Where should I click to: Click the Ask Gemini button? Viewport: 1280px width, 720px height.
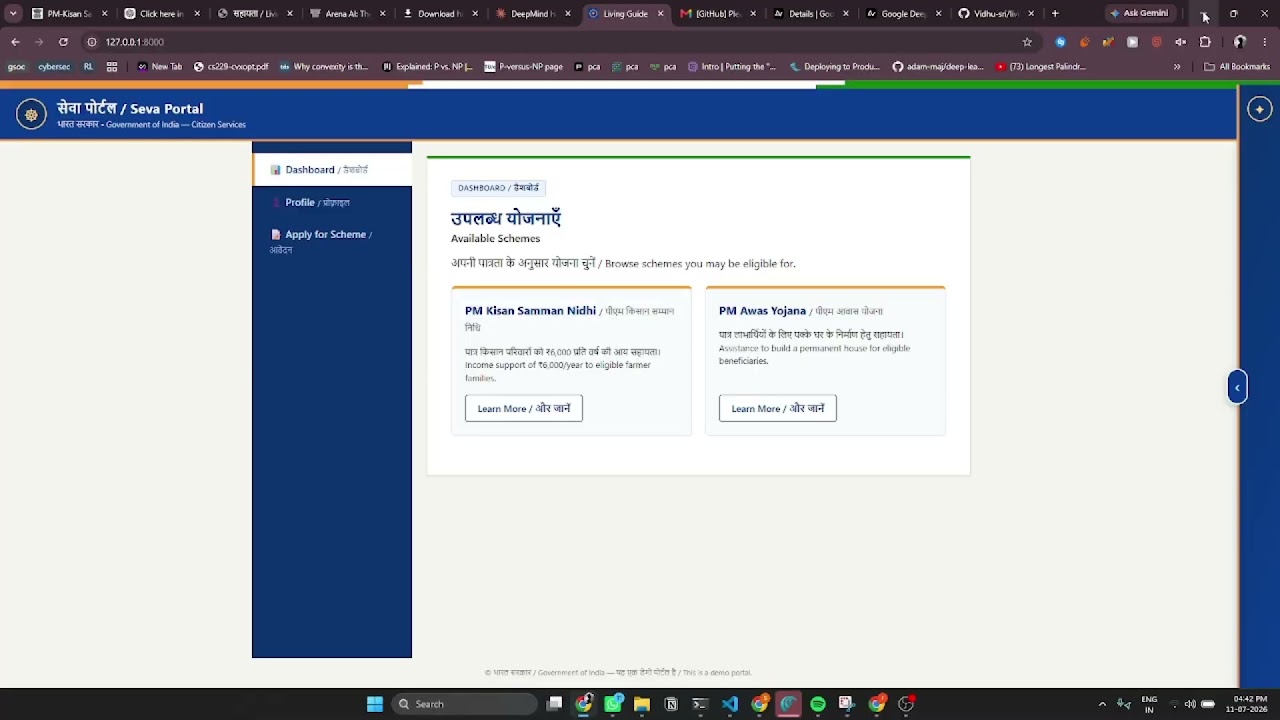(1139, 14)
